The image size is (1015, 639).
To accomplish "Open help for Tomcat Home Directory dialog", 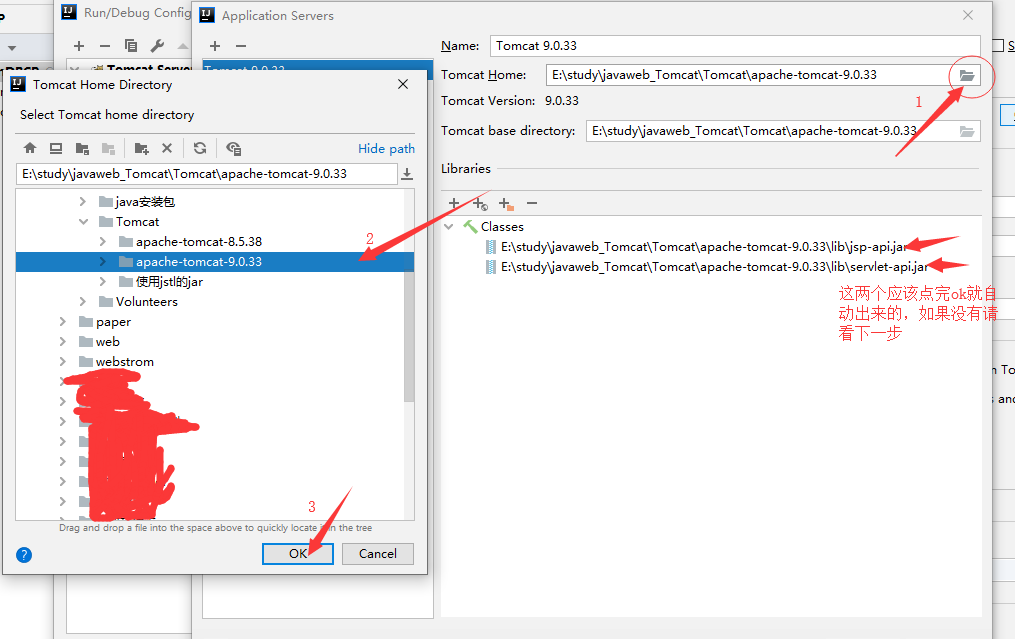I will coord(24,555).
